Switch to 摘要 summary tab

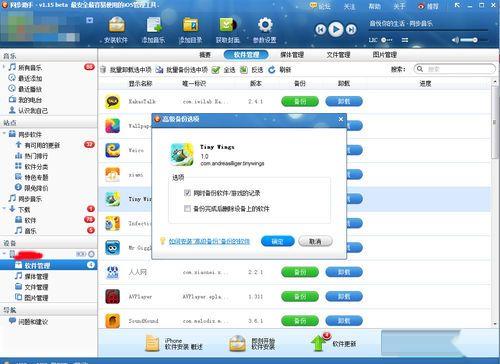coord(205,55)
